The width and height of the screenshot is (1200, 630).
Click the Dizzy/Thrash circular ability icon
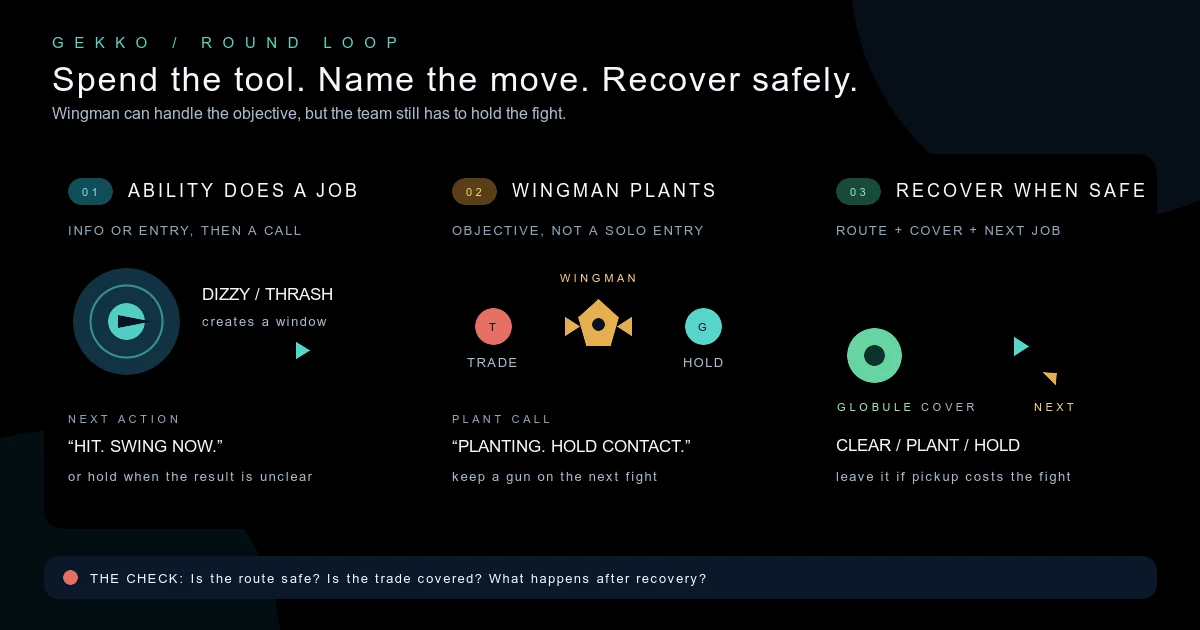[126, 321]
